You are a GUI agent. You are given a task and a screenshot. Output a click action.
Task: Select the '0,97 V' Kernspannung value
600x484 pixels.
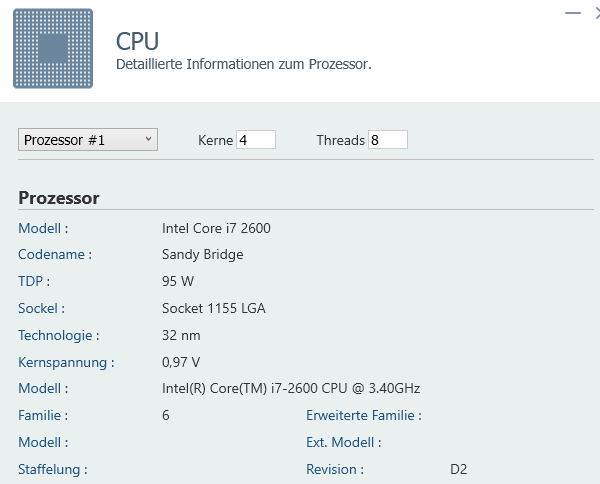(181, 362)
